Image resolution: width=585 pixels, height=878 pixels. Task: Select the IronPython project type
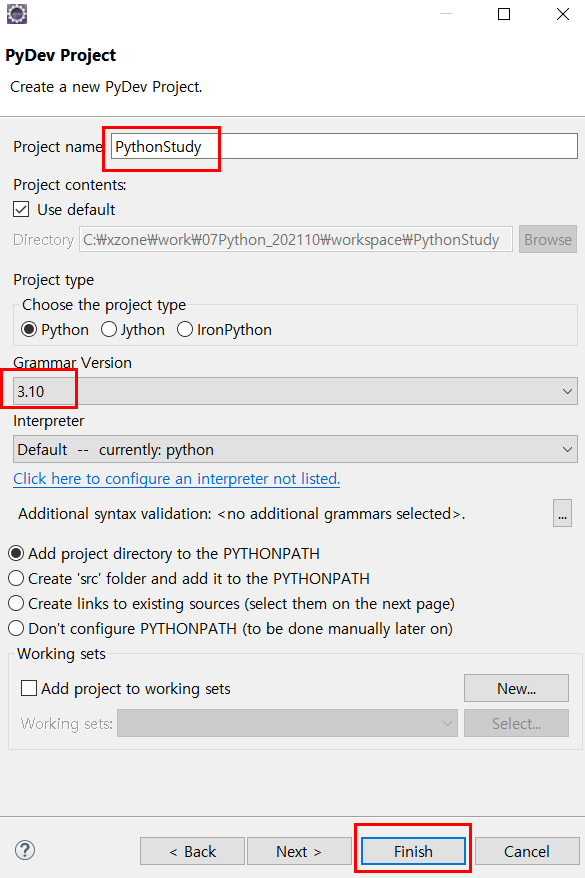[224, 329]
